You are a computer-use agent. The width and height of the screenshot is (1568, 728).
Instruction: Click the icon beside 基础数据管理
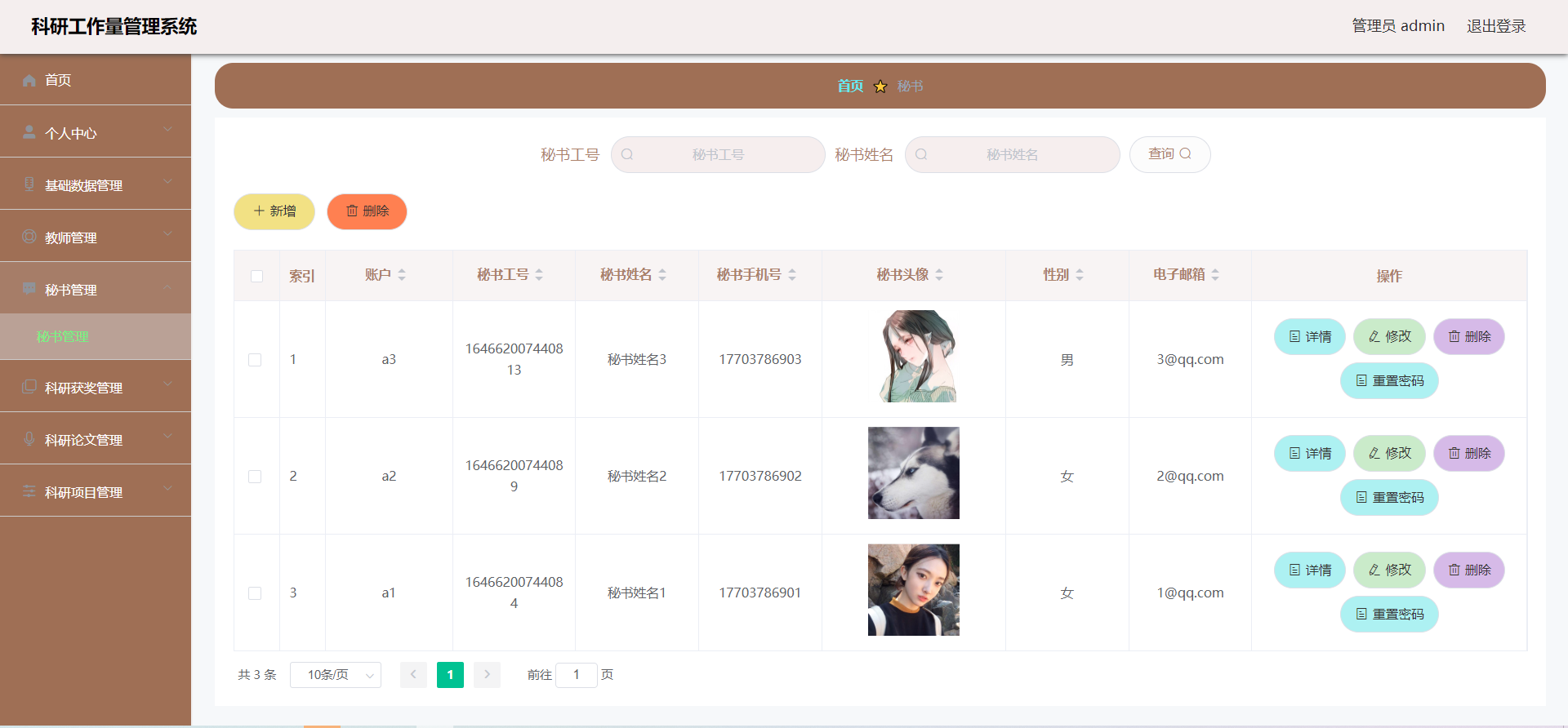[29, 184]
